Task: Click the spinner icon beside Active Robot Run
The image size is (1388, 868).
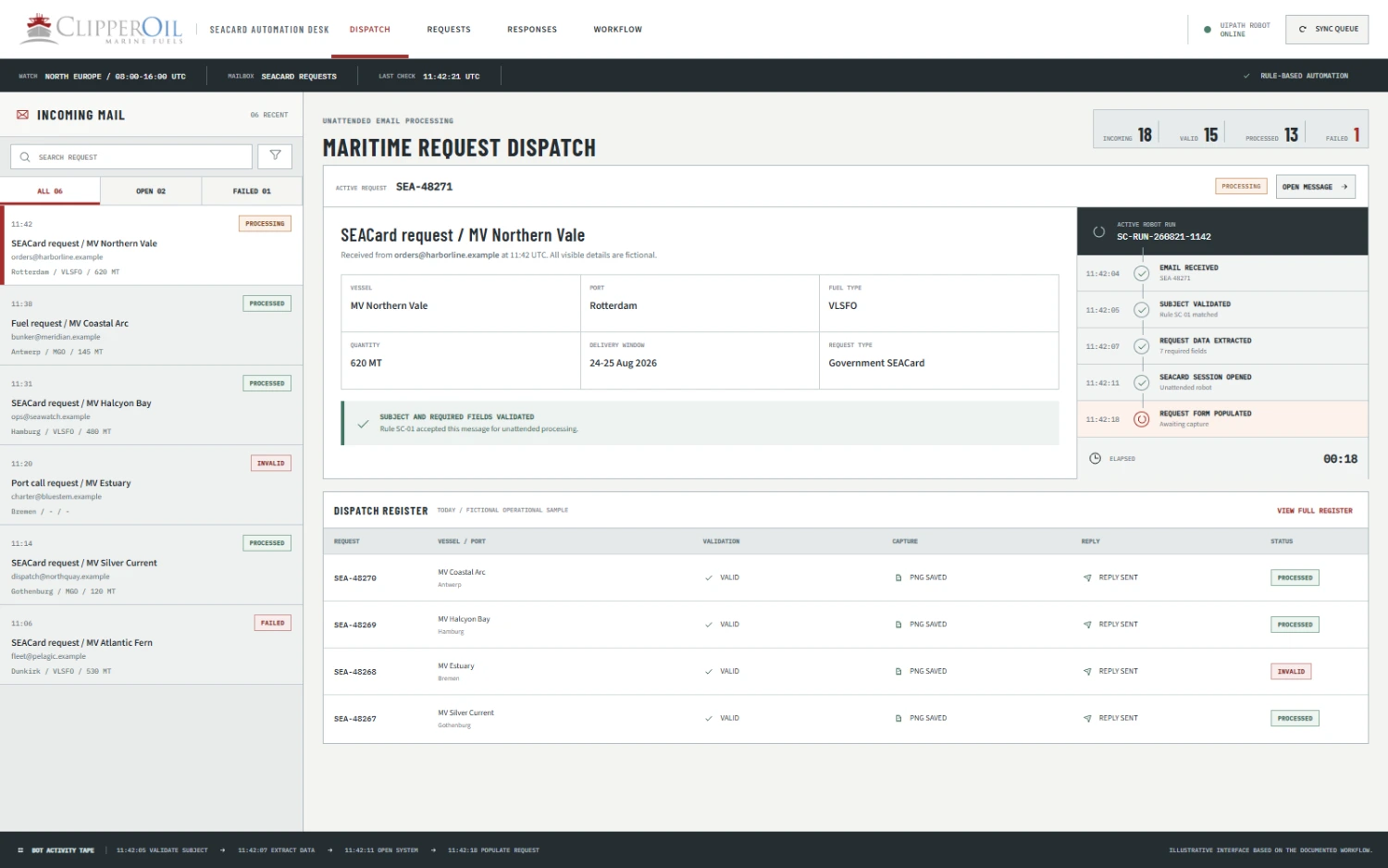Action: [1099, 231]
